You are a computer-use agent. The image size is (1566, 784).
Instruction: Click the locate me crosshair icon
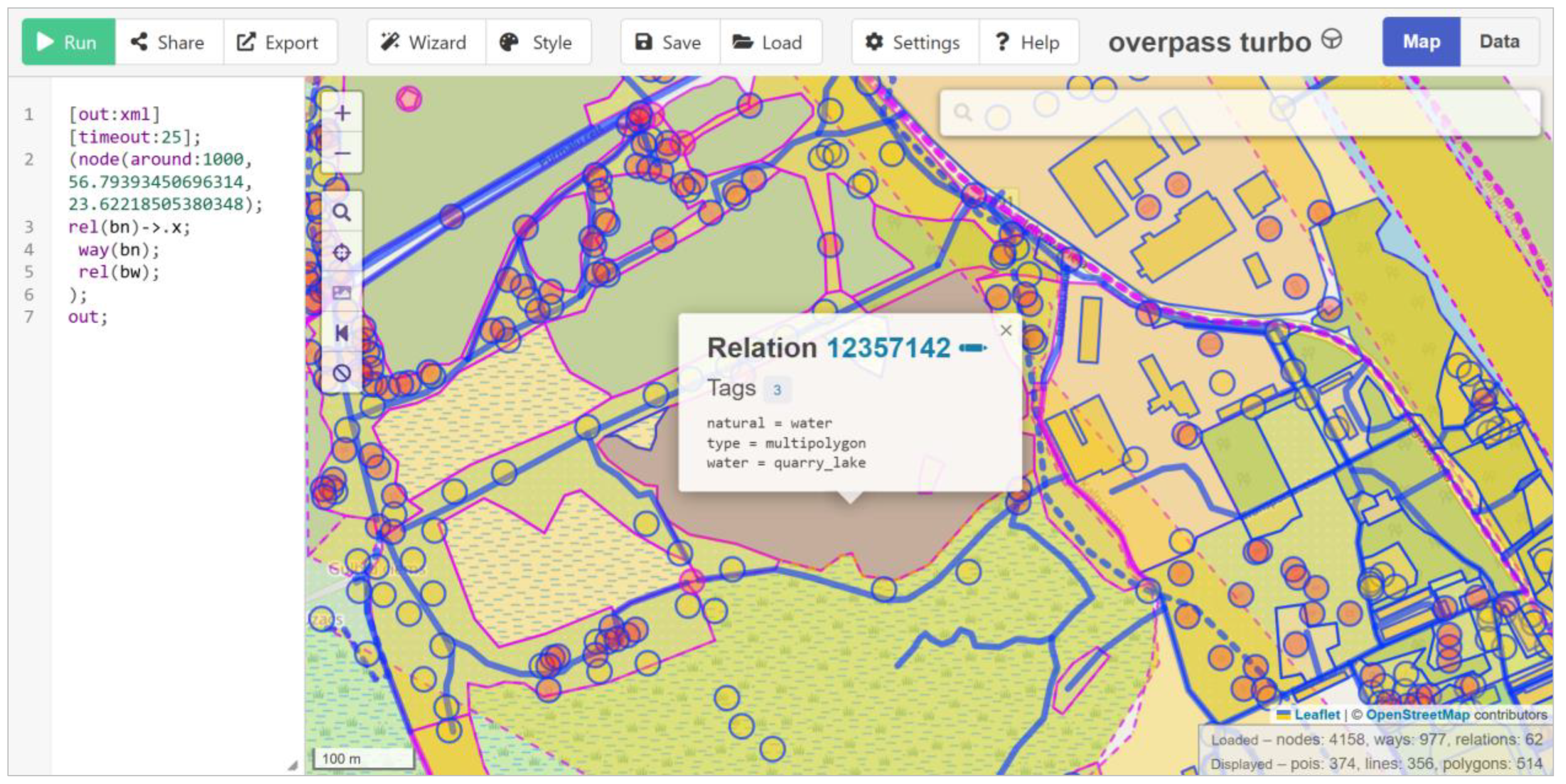[x=342, y=252]
